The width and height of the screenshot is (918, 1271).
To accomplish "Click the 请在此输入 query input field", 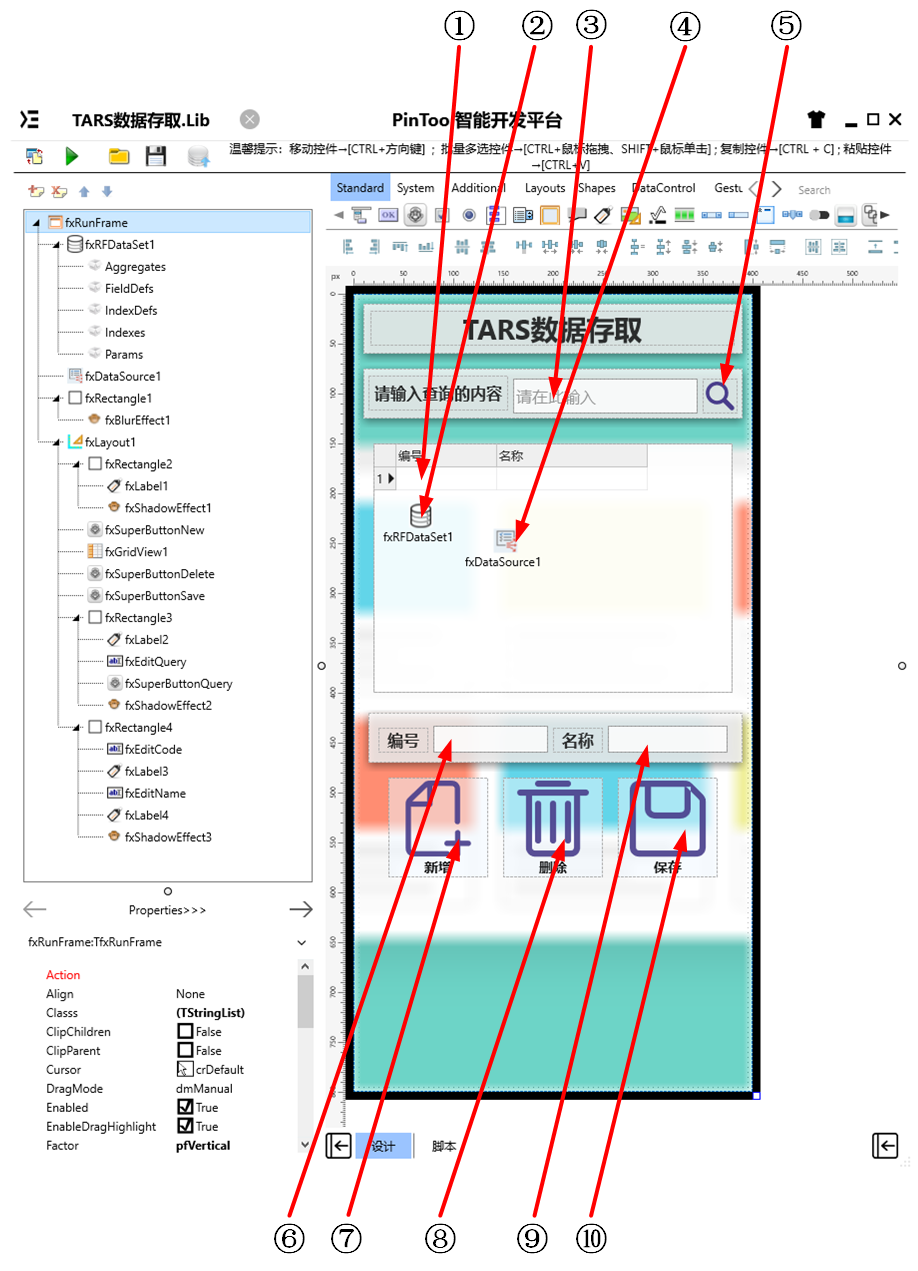I will [605, 397].
